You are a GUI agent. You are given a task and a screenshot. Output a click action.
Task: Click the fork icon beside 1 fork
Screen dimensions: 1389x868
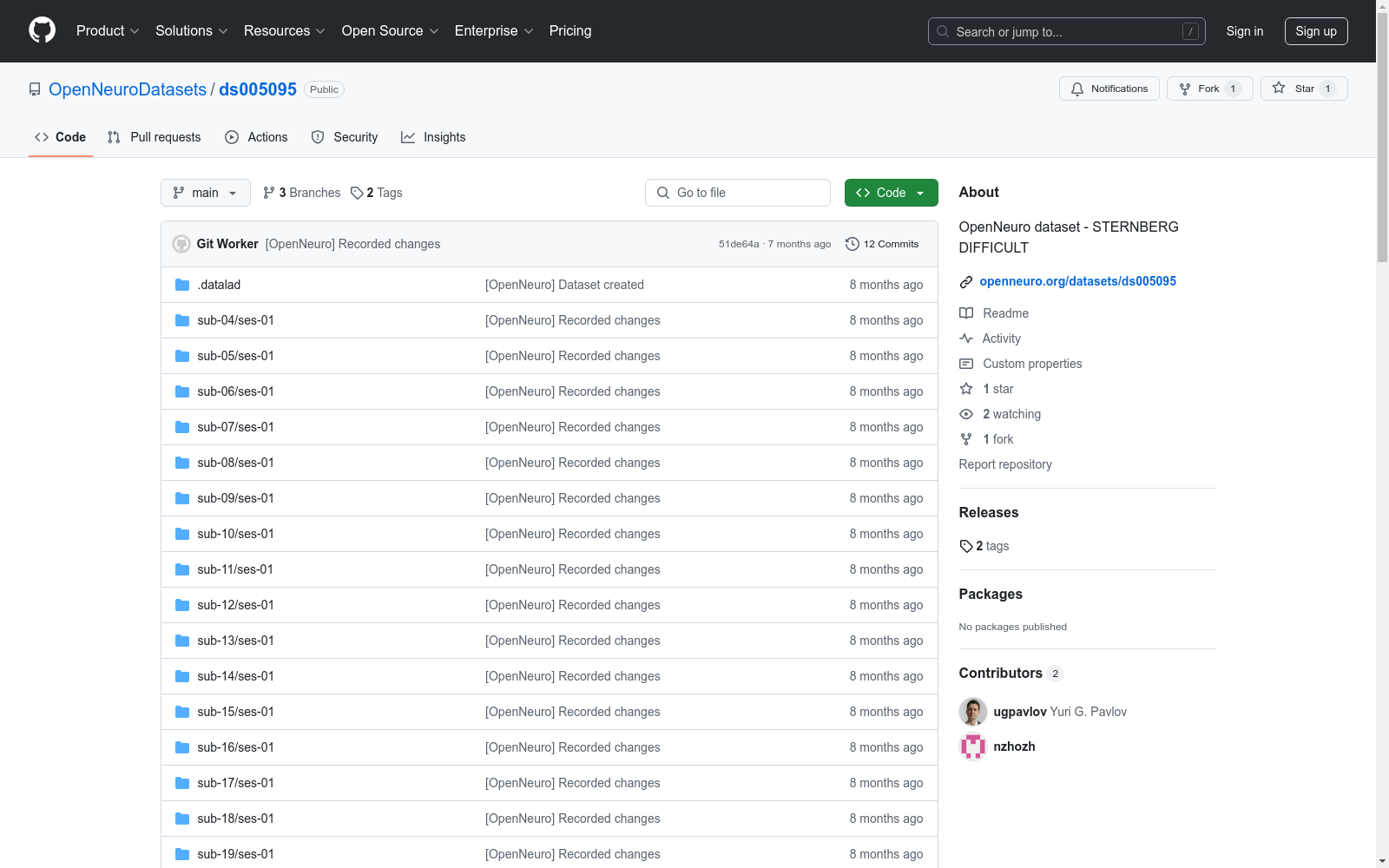966,439
